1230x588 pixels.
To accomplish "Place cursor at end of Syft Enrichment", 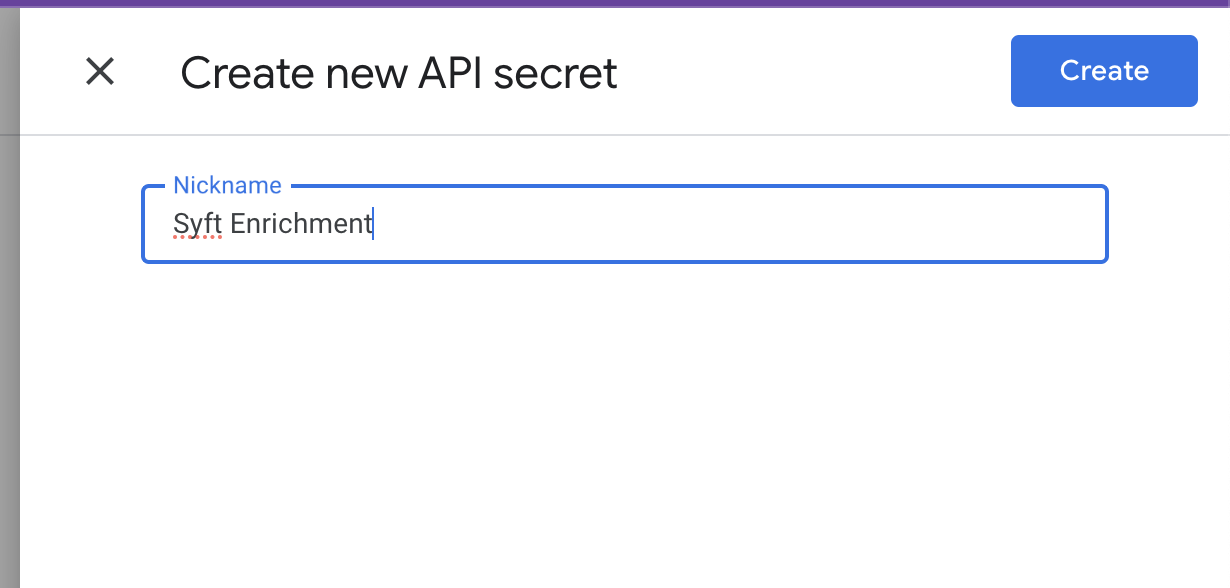I will [373, 224].
